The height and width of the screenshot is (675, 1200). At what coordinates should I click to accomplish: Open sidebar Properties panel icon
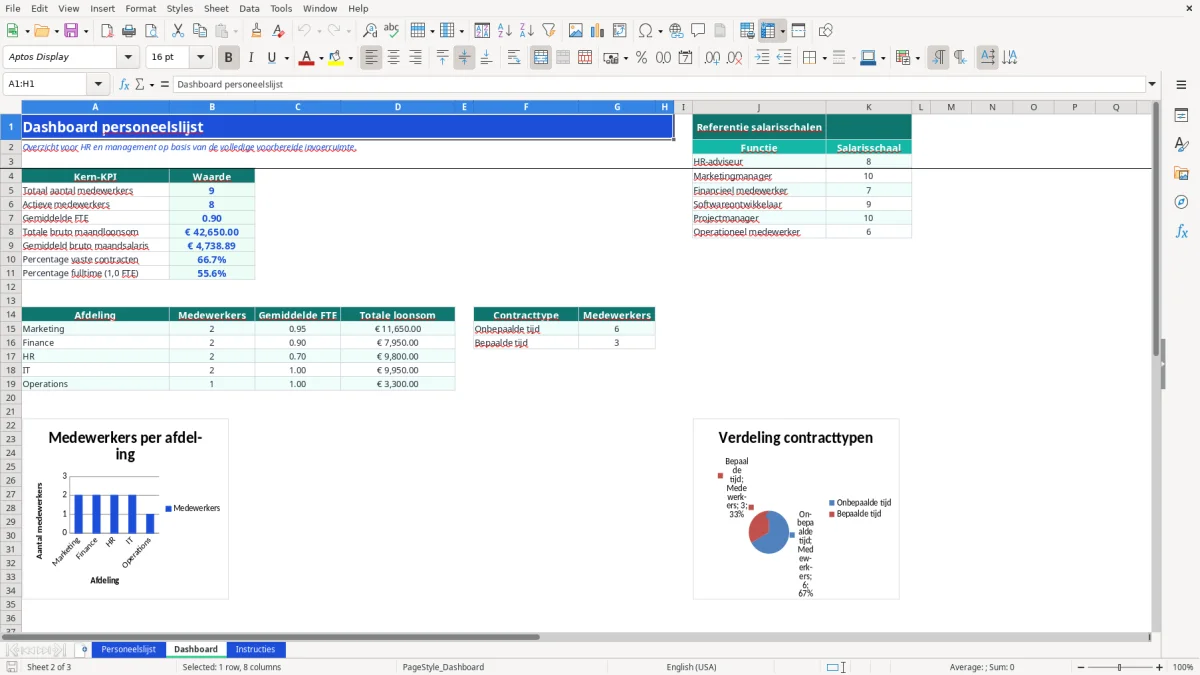tap(1181, 116)
